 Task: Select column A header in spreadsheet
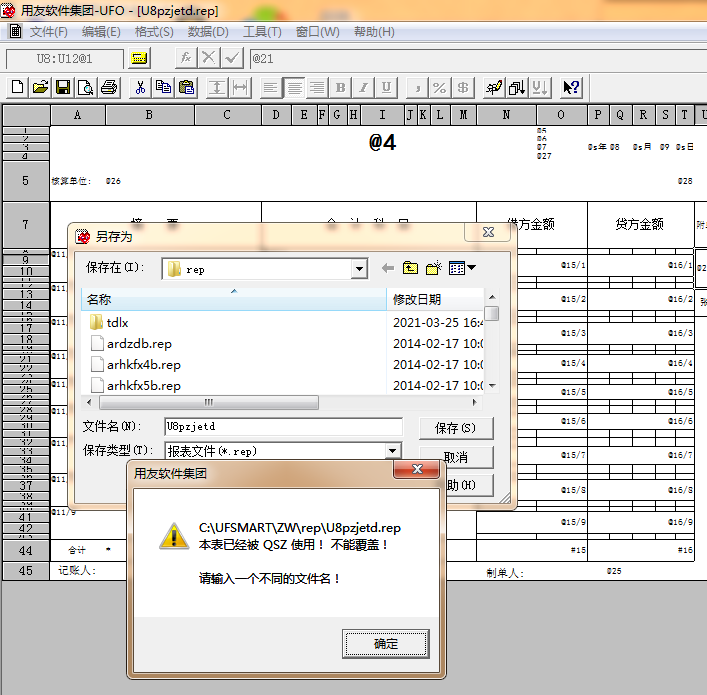(x=78, y=115)
